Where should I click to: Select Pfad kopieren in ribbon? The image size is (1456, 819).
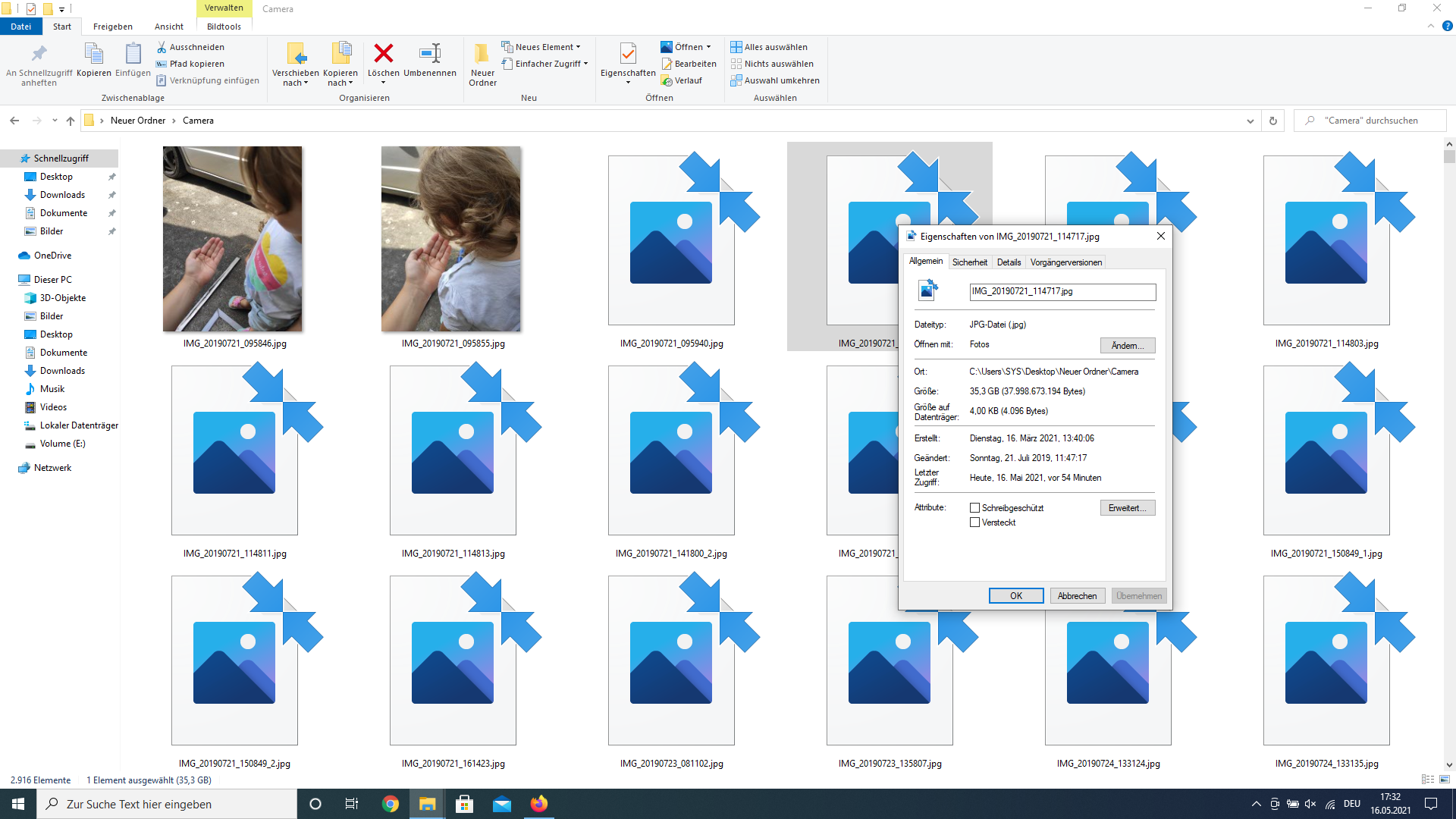[x=190, y=64]
